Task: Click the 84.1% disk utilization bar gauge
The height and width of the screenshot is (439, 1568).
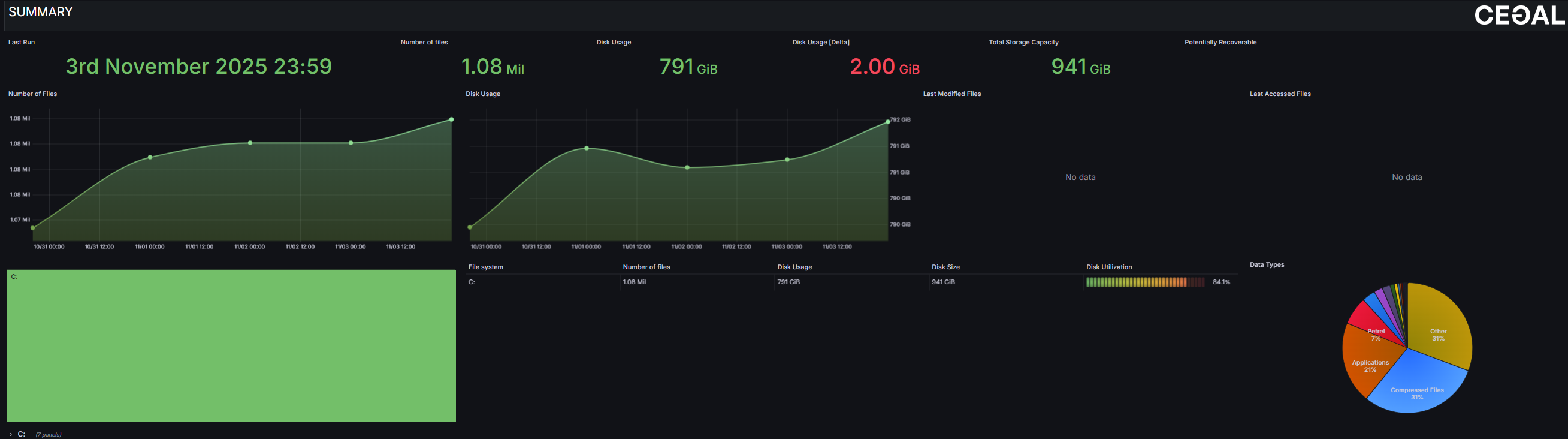Action: click(x=1144, y=282)
